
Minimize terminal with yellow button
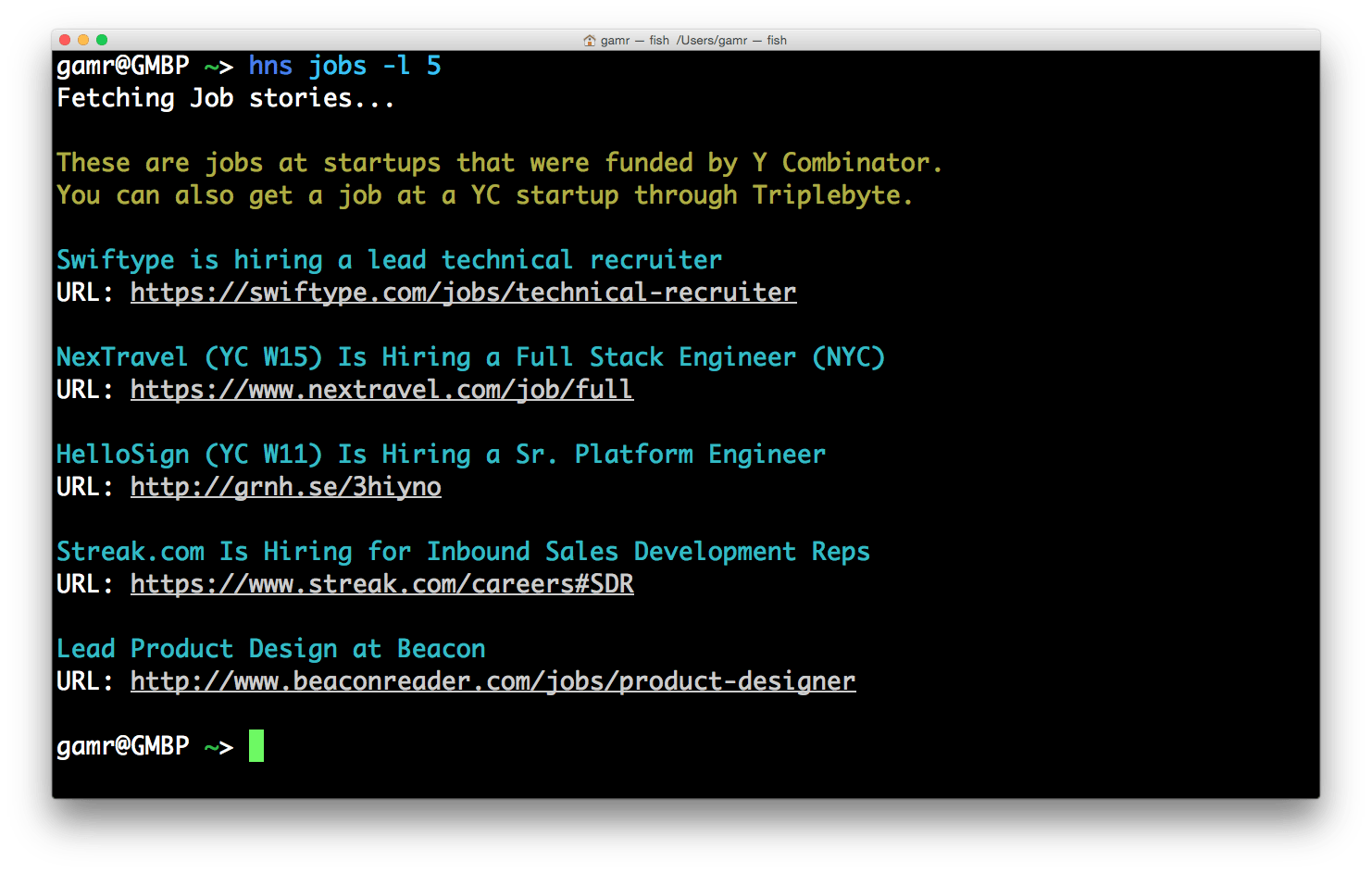click(x=83, y=40)
